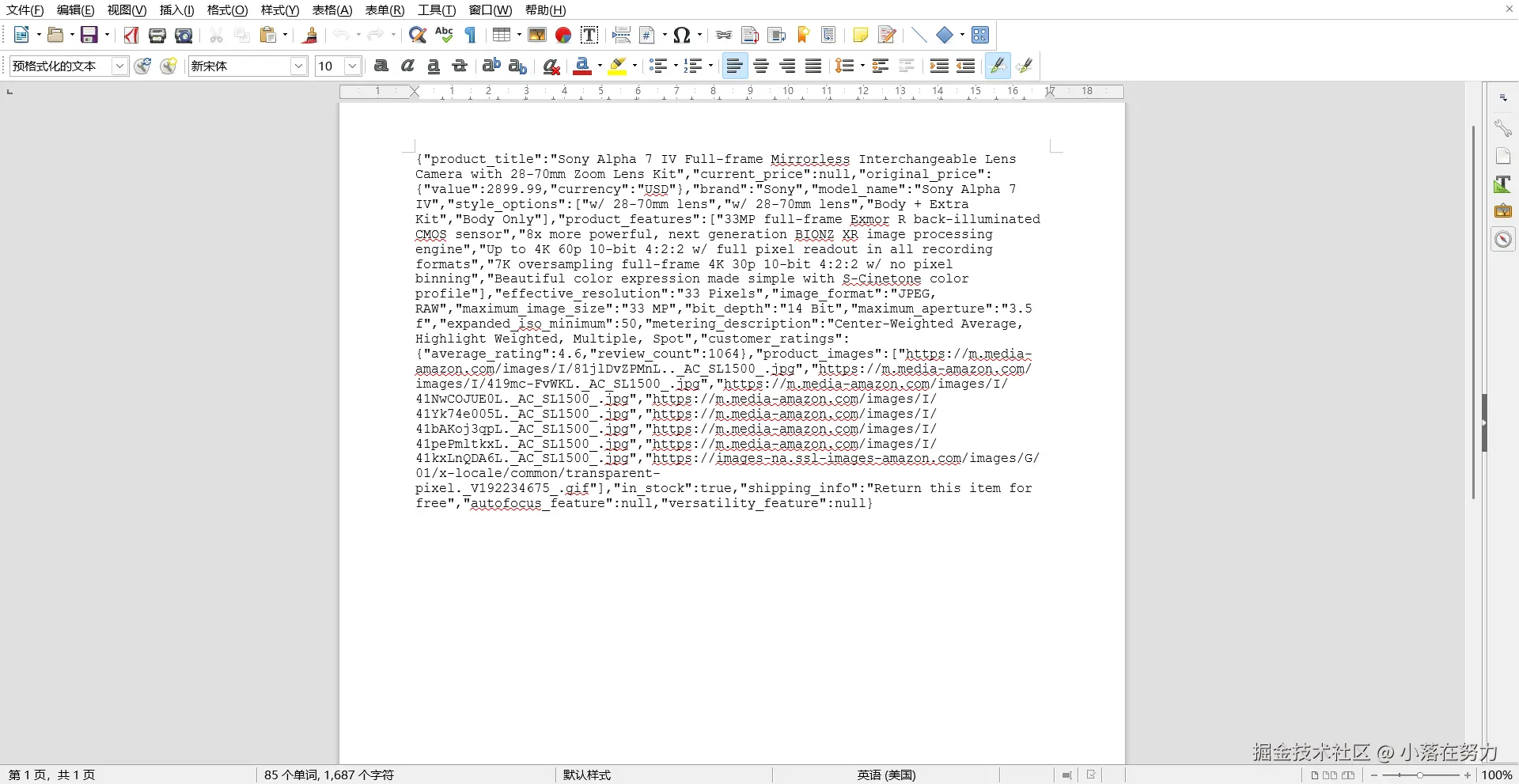The width and height of the screenshot is (1519, 784).
Task: Open the 表格(A) menu
Action: tap(332, 10)
